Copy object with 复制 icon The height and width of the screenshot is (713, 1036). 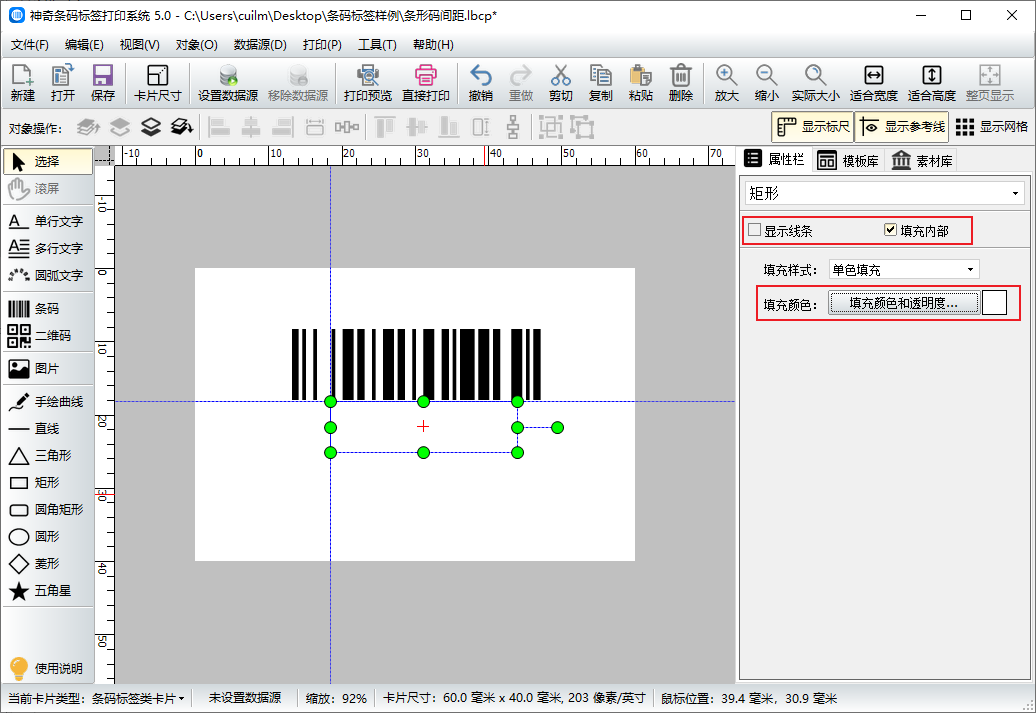[601, 83]
